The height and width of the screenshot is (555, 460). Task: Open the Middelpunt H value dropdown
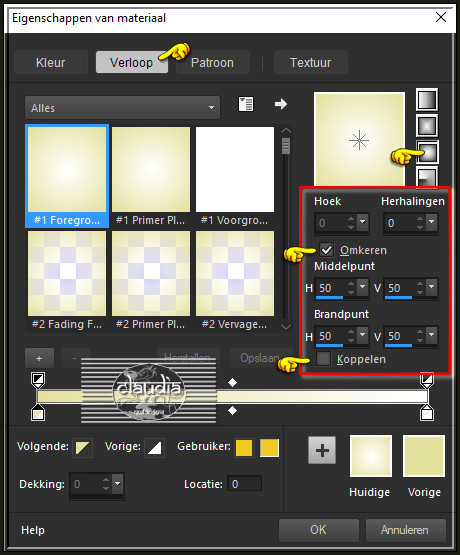pyautogui.click(x=363, y=287)
